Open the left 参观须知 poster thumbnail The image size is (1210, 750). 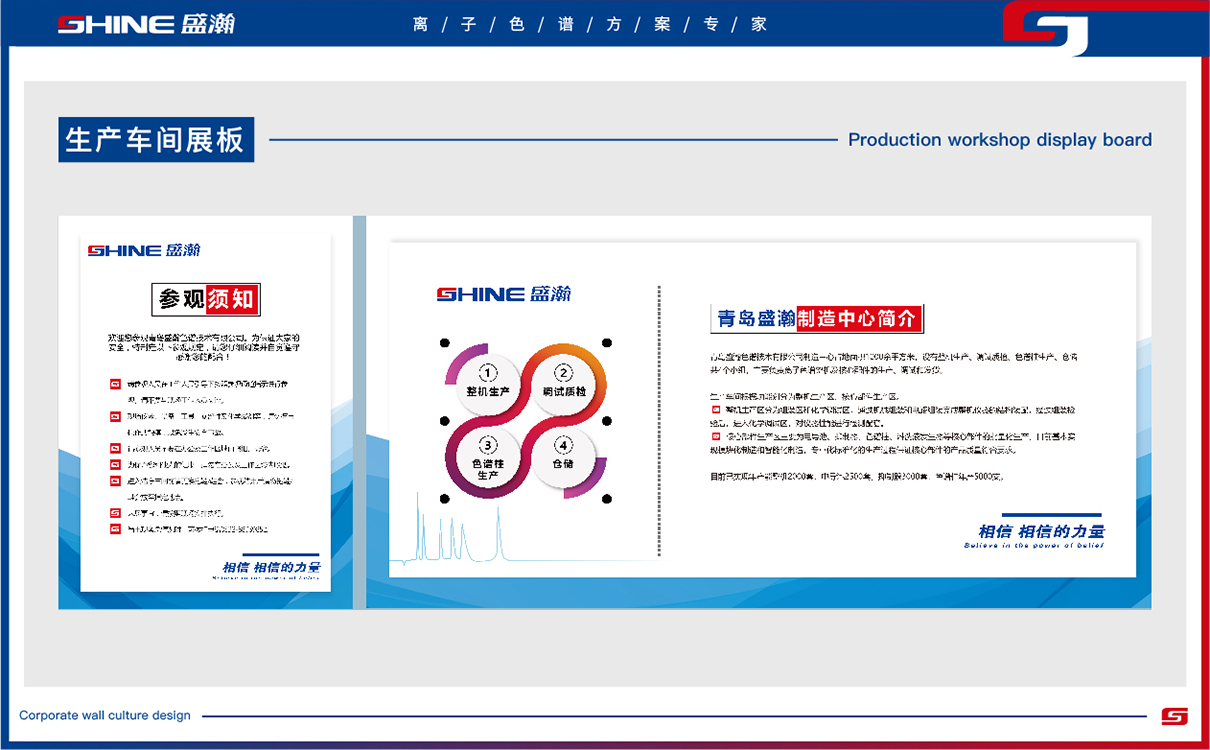tap(206, 412)
